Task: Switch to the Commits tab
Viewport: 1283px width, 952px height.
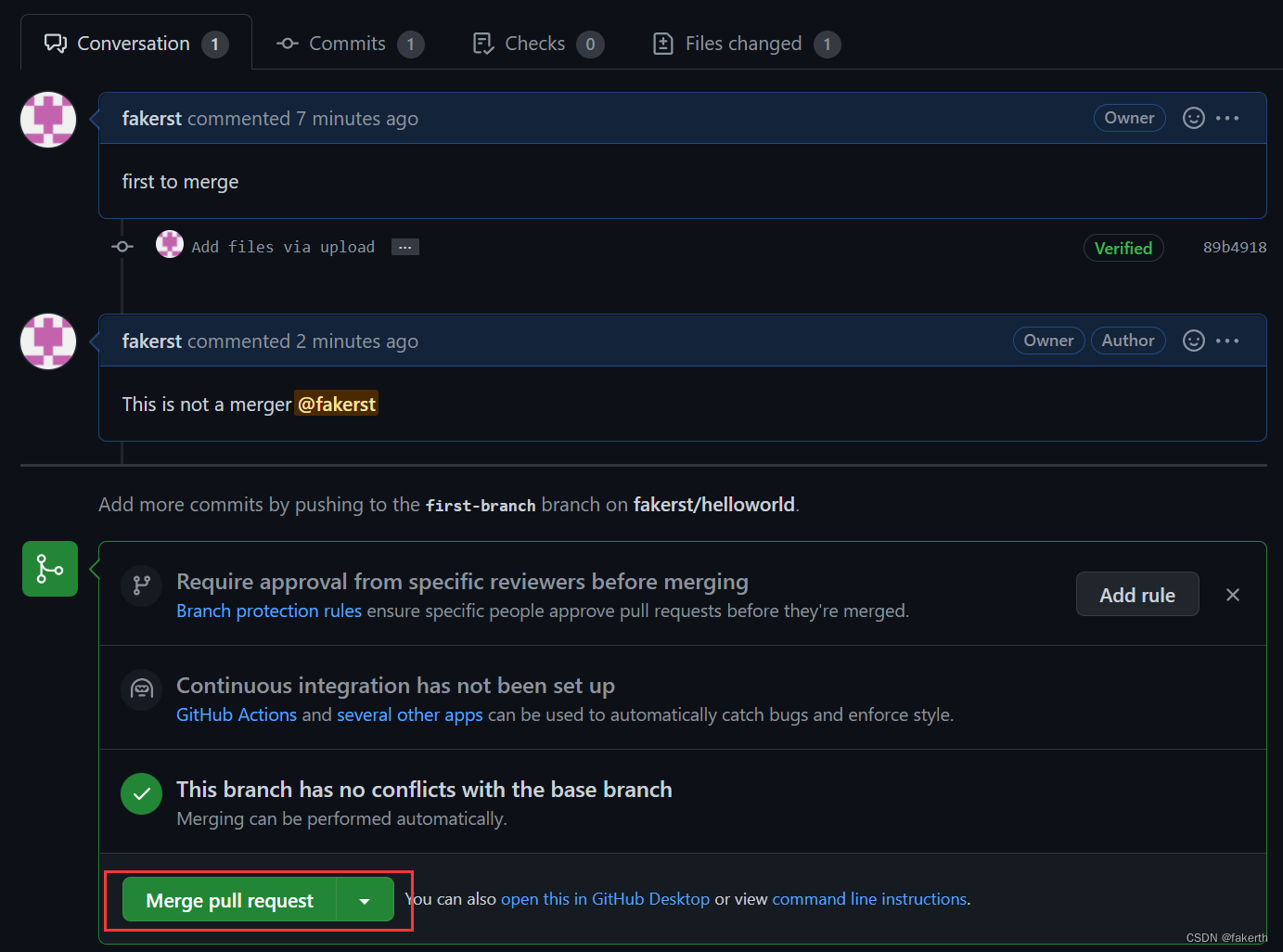Action: coord(350,44)
